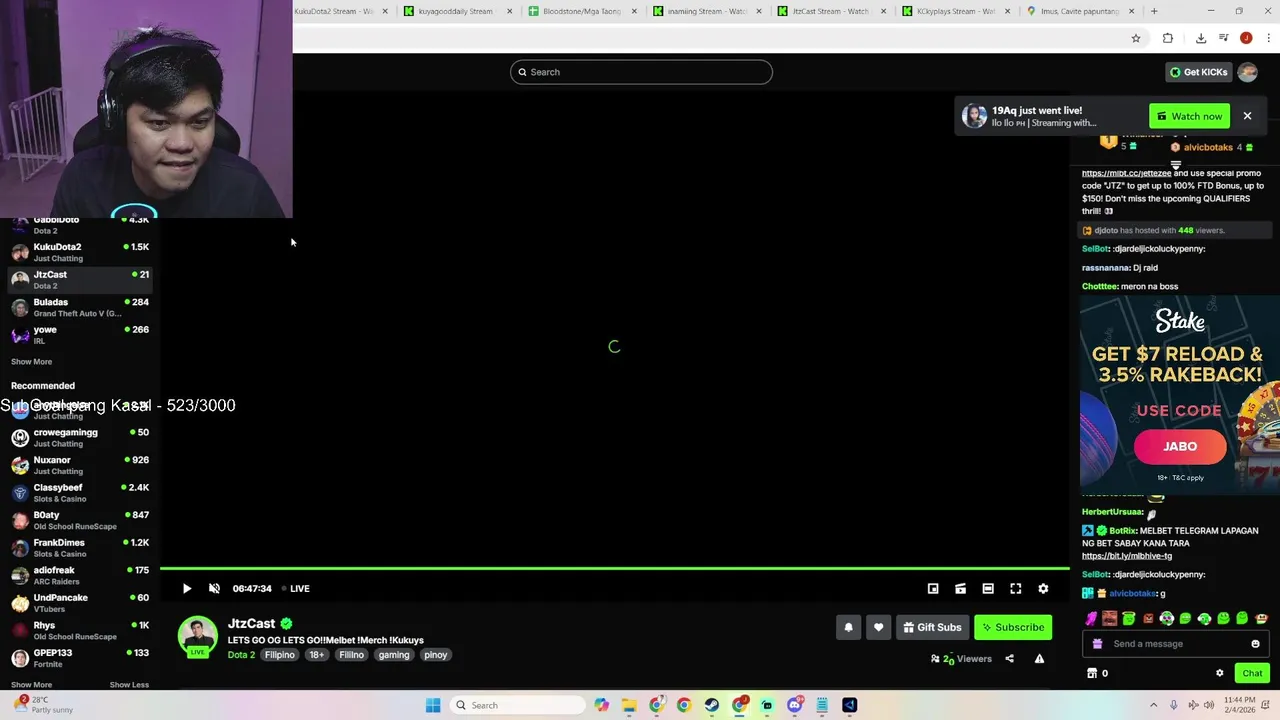
Task: Collapse Recommended list with Show Less
Action: 129,685
